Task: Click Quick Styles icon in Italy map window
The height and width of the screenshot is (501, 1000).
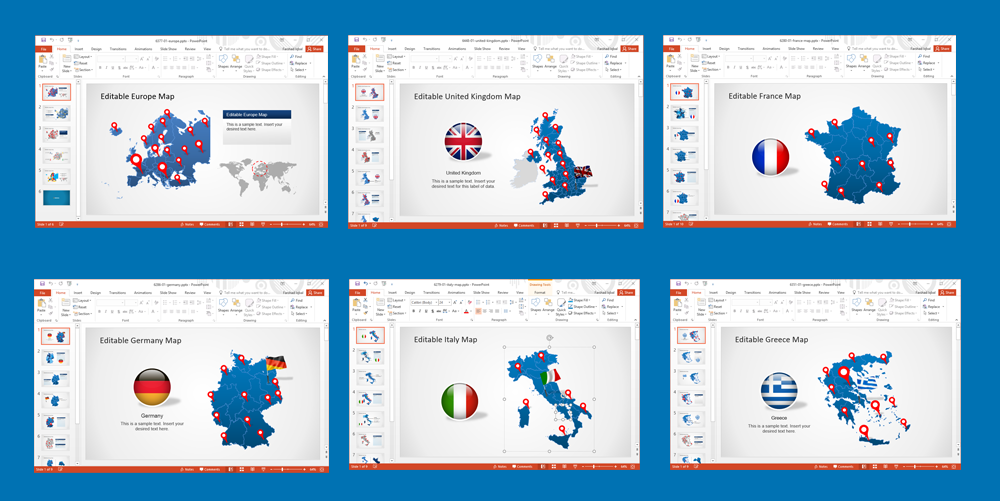Action: [x=561, y=303]
